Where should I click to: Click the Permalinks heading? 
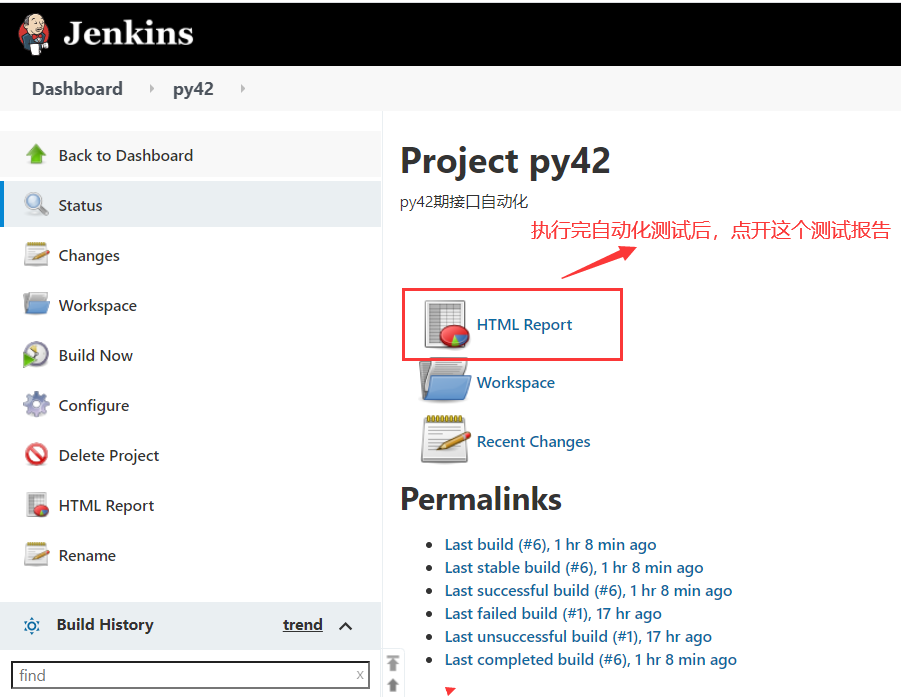click(x=481, y=499)
